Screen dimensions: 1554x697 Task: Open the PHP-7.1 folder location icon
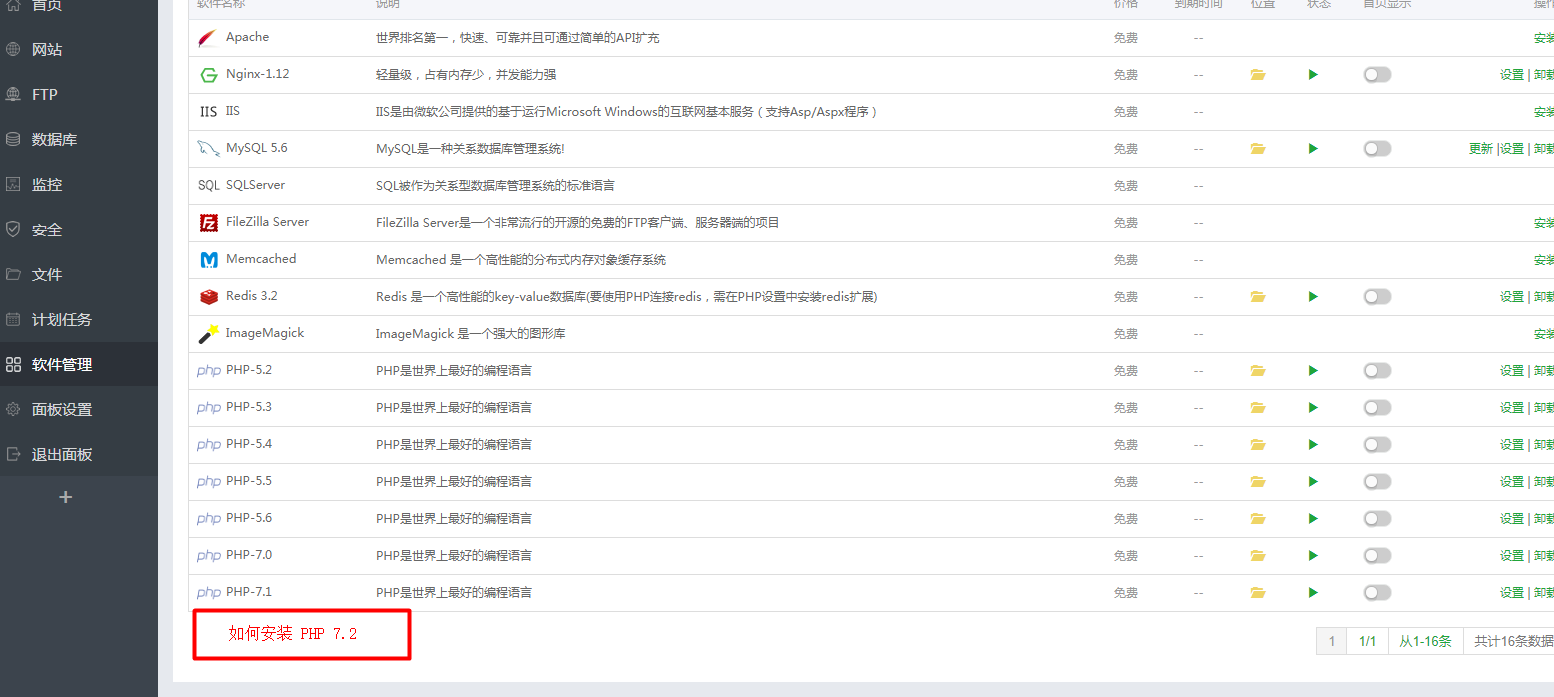point(1258,593)
